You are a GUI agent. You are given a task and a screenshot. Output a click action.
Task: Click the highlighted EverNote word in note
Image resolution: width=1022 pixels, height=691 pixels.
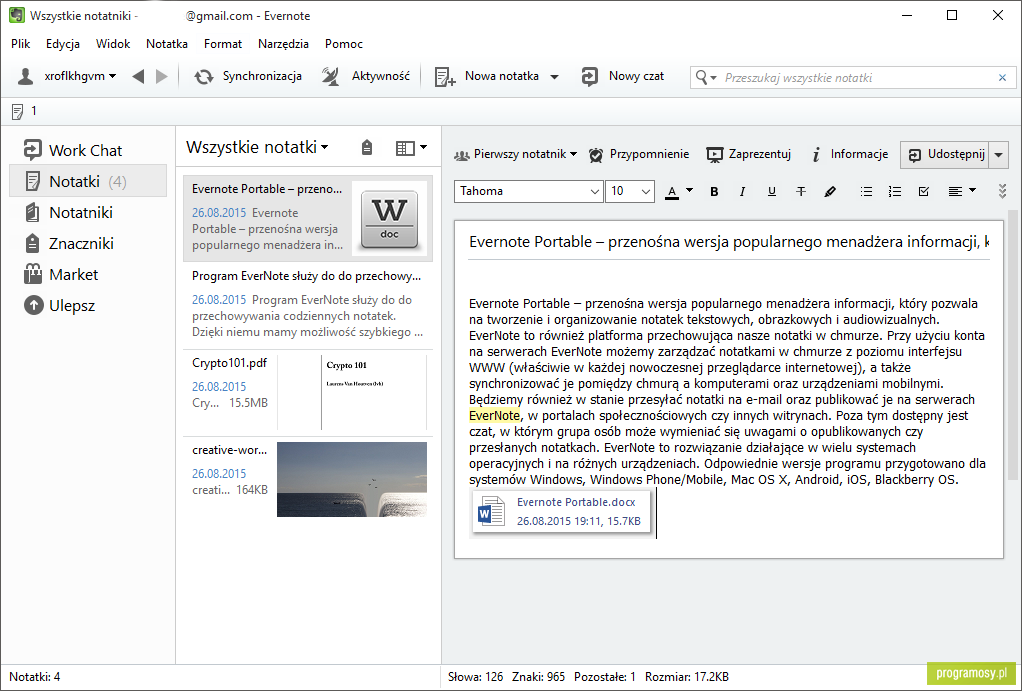(x=494, y=416)
